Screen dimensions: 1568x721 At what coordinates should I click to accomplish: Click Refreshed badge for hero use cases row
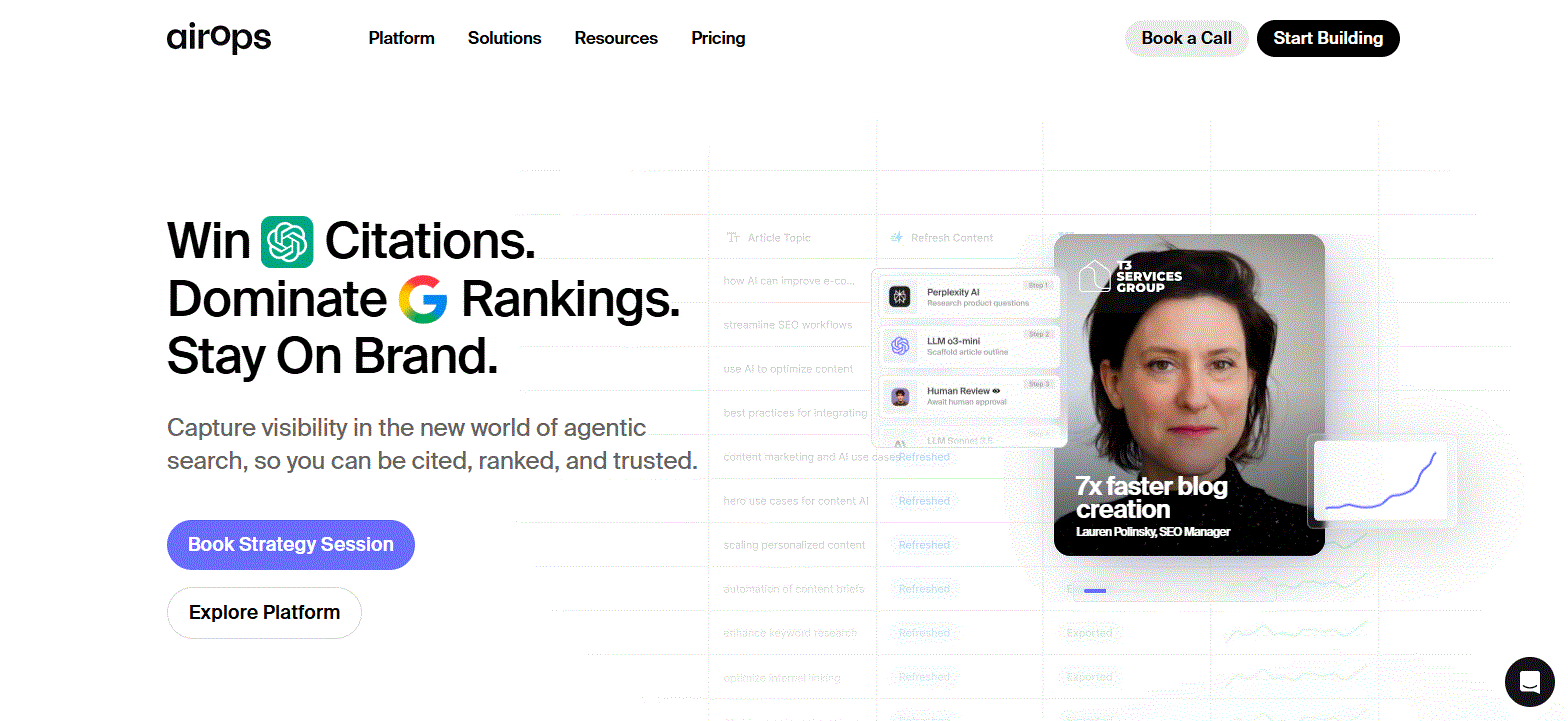click(924, 501)
